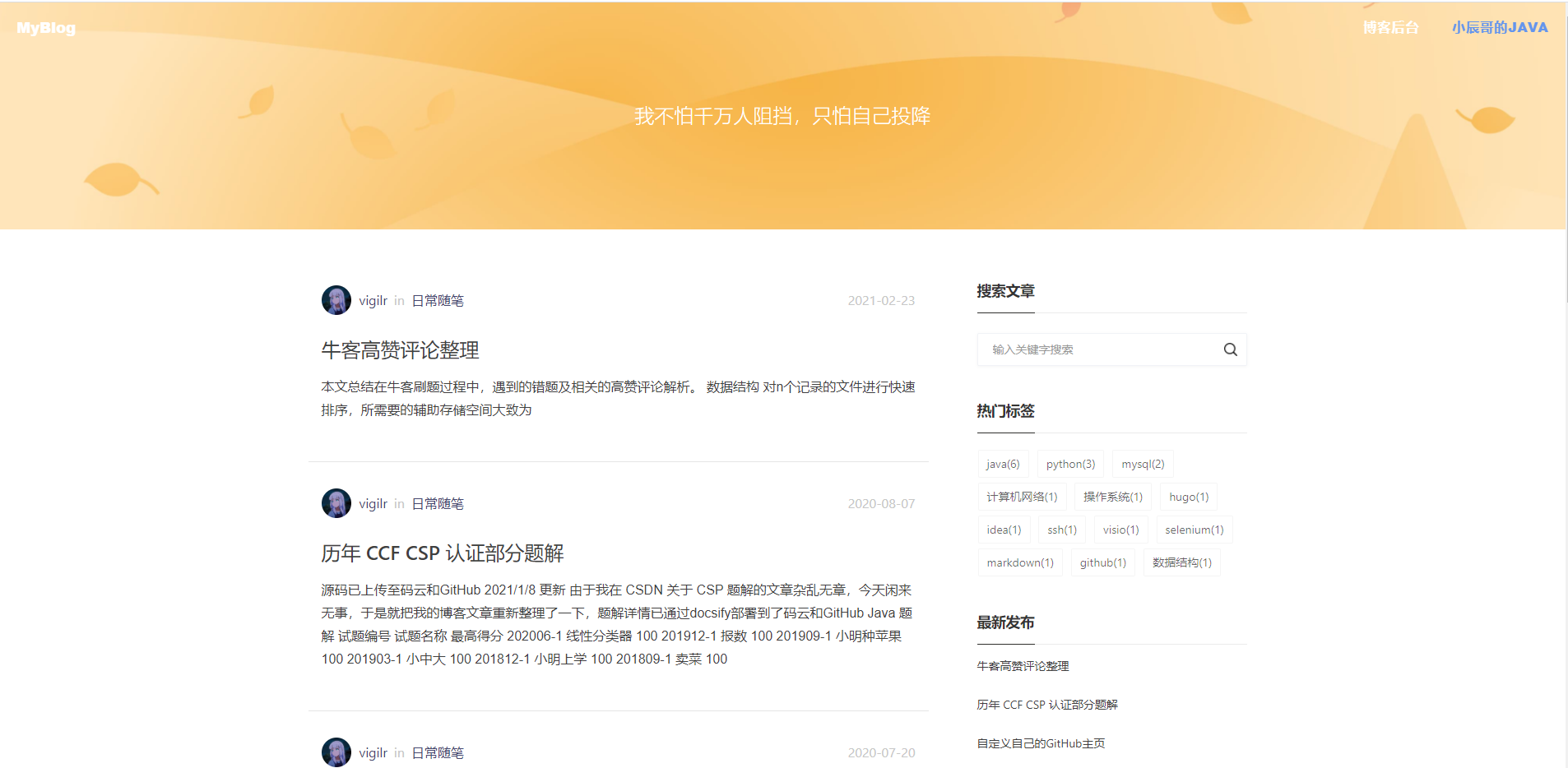The image size is (1568, 768).
Task: Click the search magnifier icon
Action: coord(1230,349)
